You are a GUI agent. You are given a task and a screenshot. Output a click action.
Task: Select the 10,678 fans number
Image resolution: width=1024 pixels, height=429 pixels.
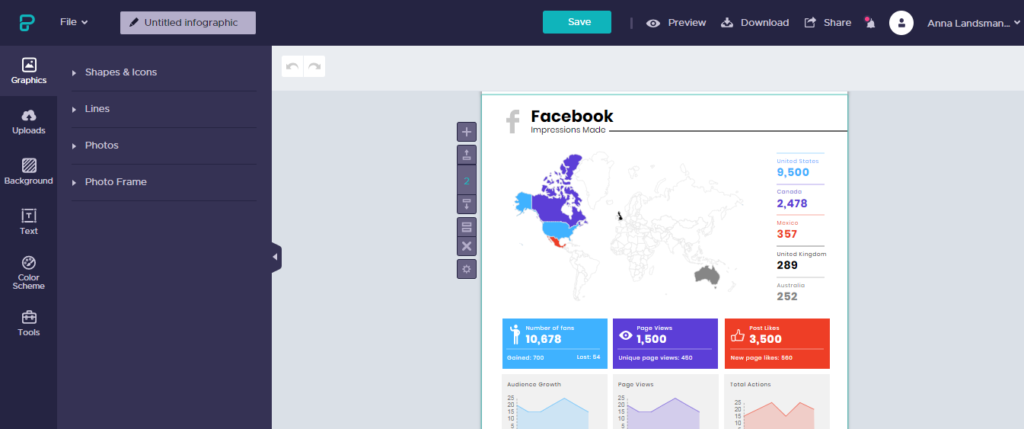543,339
